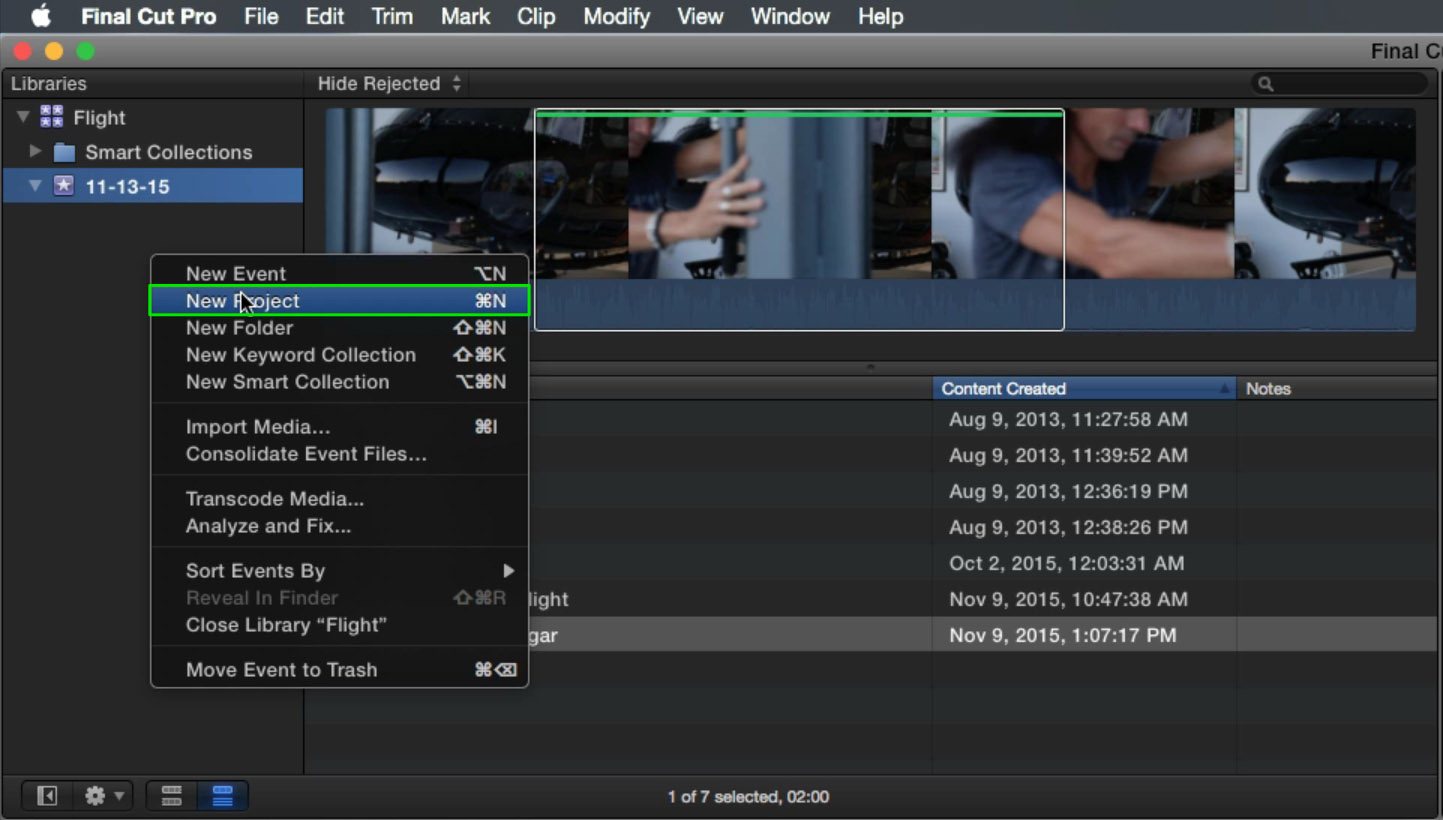Click the magnifying glass search icon
Viewport: 1443px width, 820px height.
(1266, 84)
